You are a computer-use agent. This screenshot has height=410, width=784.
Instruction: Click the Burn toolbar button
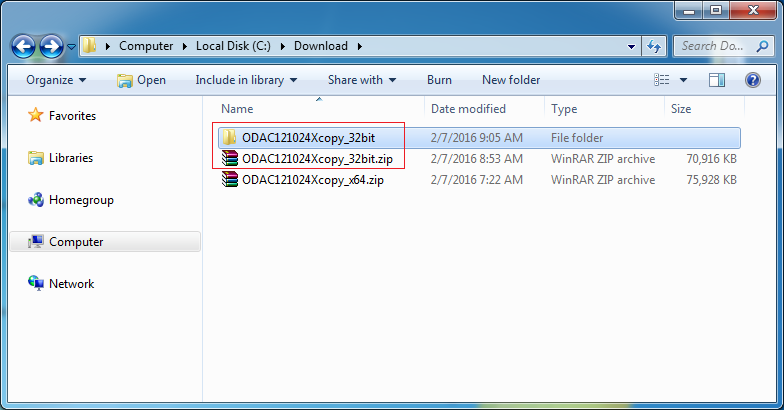tap(439, 80)
